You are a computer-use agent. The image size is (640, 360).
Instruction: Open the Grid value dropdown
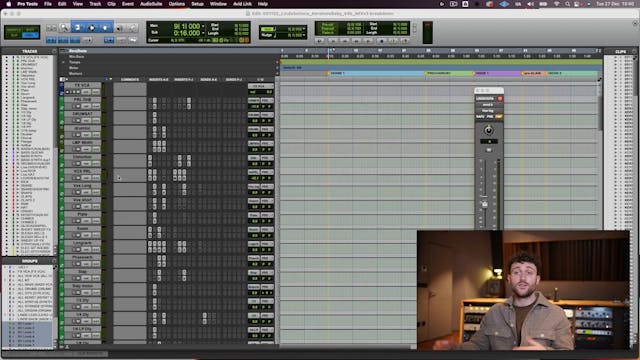pos(304,29)
